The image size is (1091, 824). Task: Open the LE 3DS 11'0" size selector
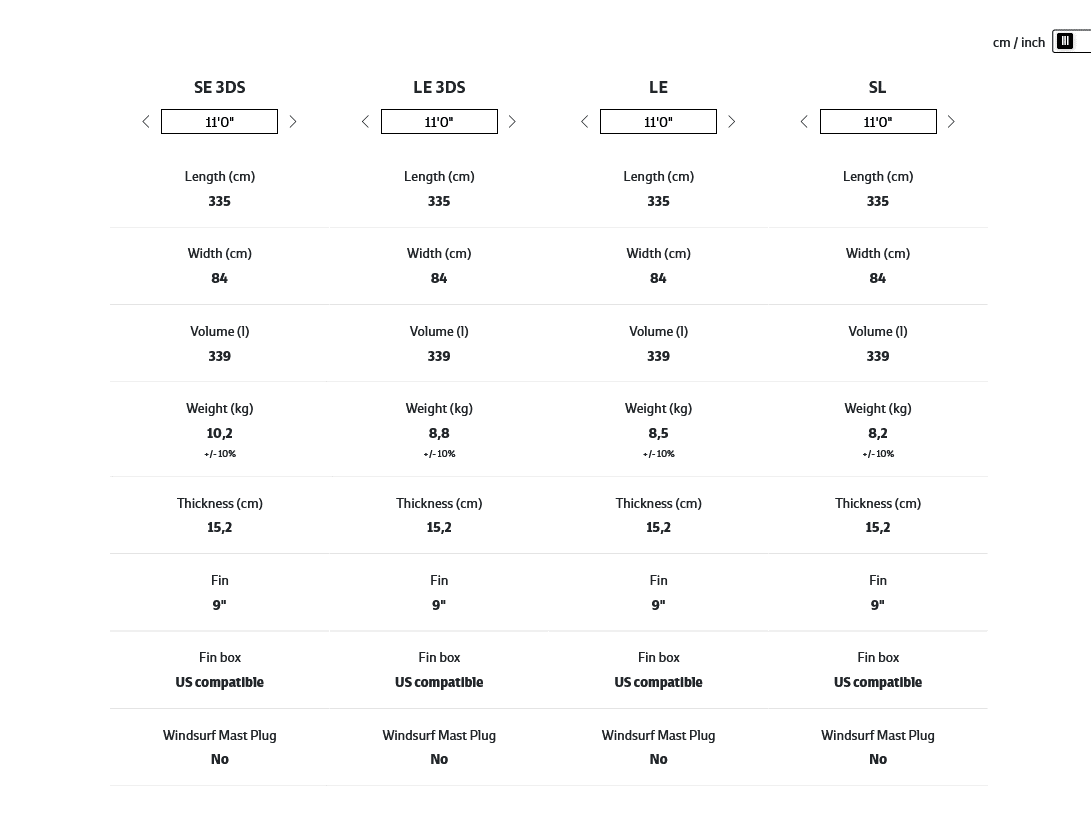439,122
